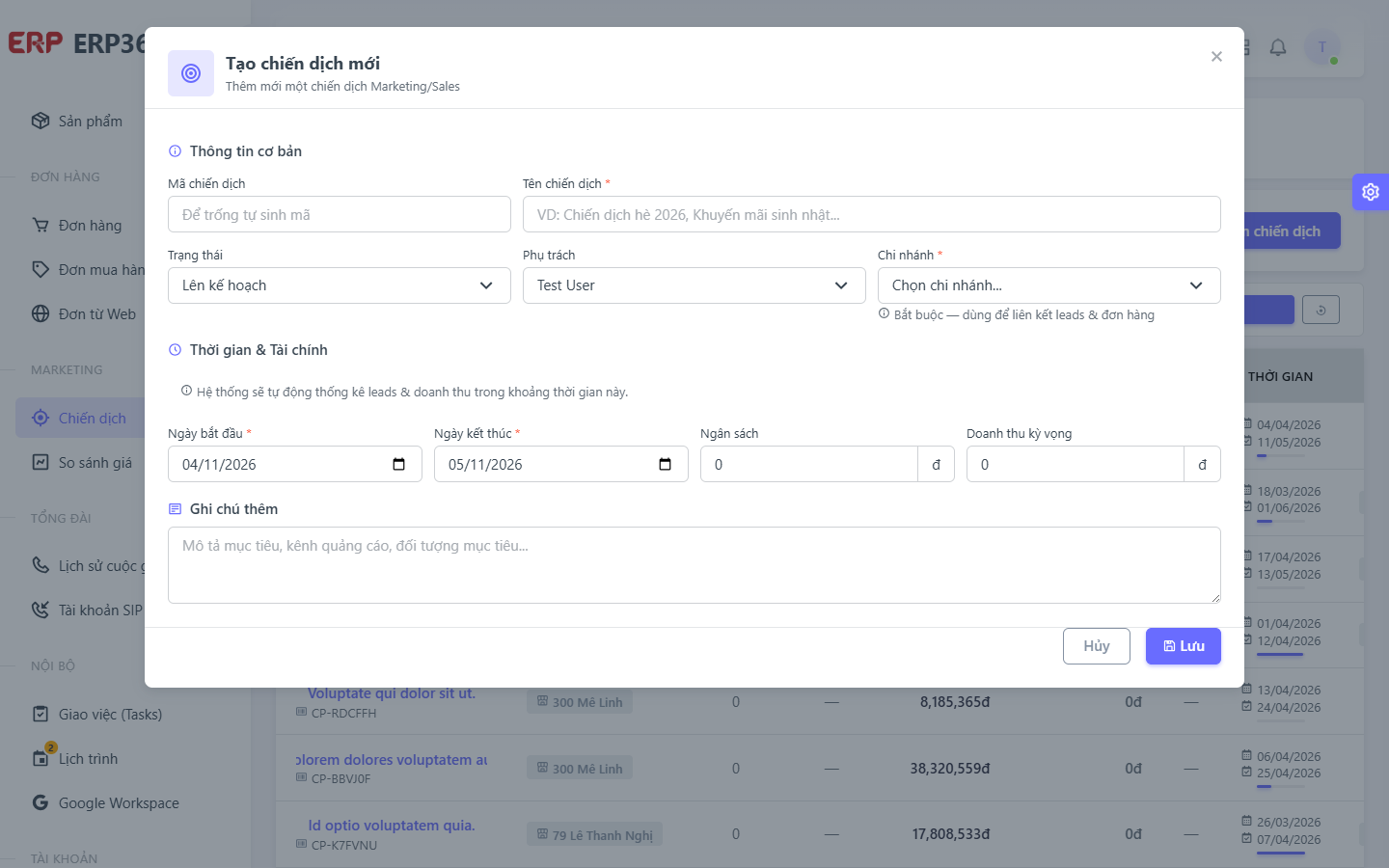1389x868 pixels.
Task: Click the code CP-BBVJ0F
Action: pyautogui.click(x=340, y=779)
